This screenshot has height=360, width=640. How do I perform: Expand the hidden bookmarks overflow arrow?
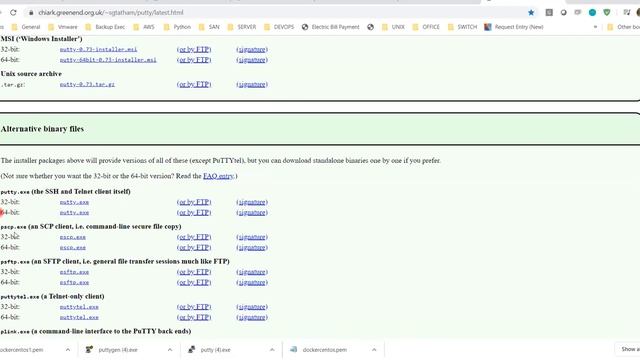pos(595,27)
